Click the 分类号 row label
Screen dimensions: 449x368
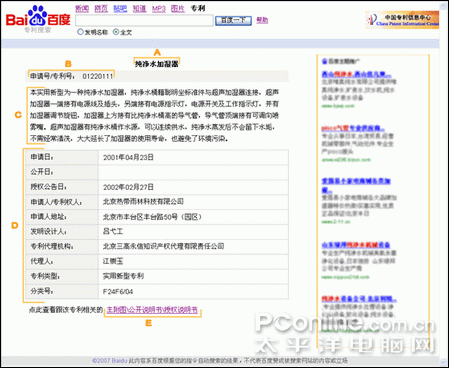[x=42, y=291]
